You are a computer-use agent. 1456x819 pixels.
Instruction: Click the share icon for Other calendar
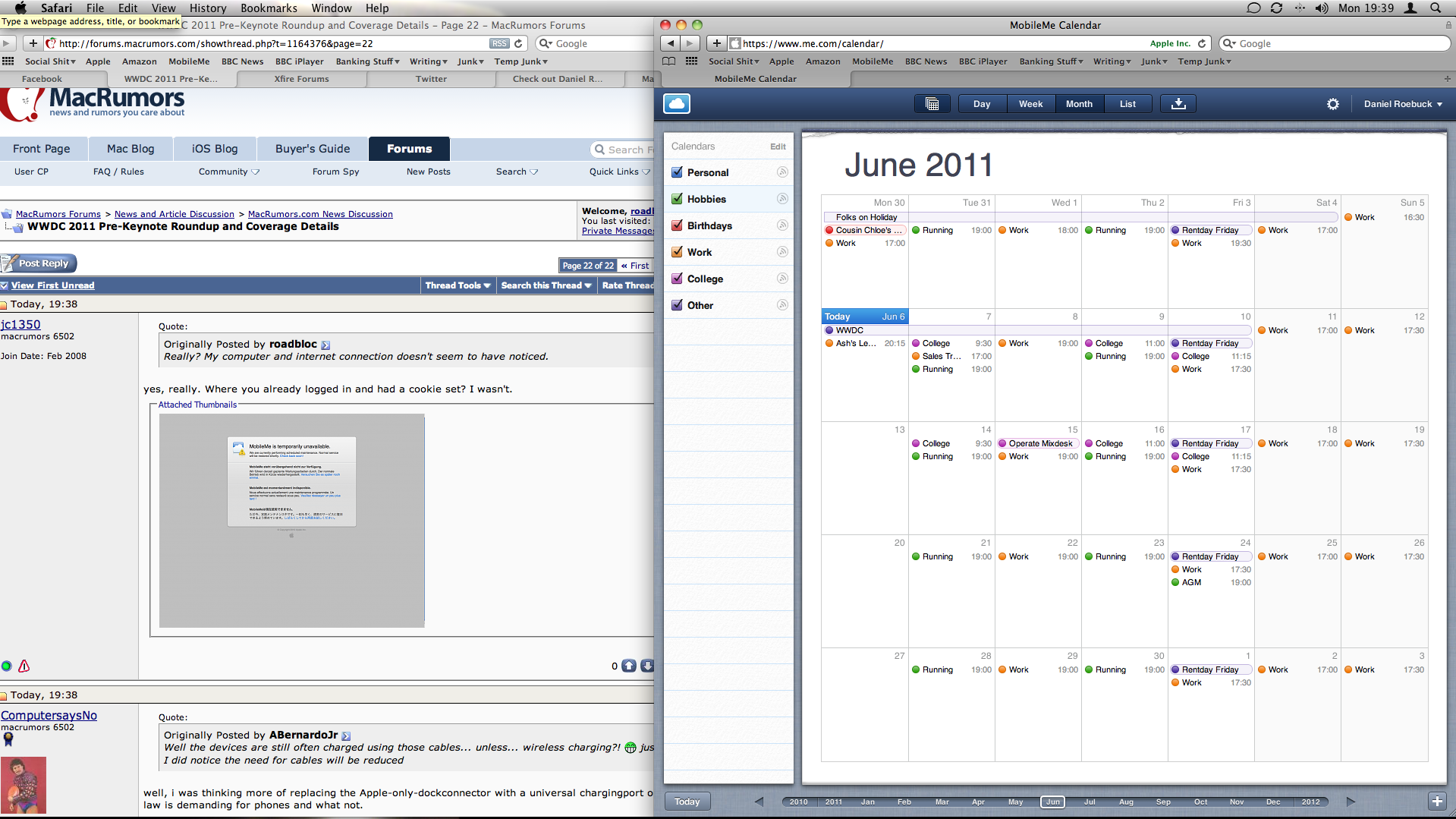pos(782,305)
